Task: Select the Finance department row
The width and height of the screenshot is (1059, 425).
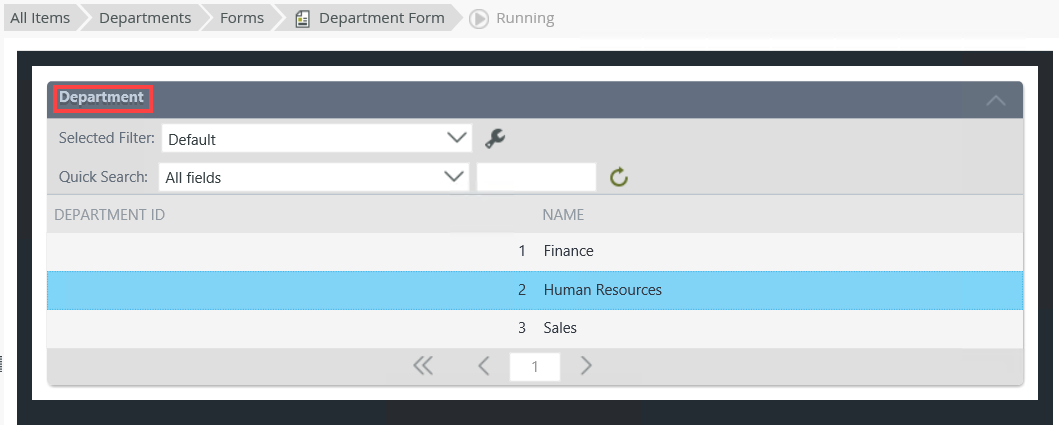Action: (x=568, y=251)
